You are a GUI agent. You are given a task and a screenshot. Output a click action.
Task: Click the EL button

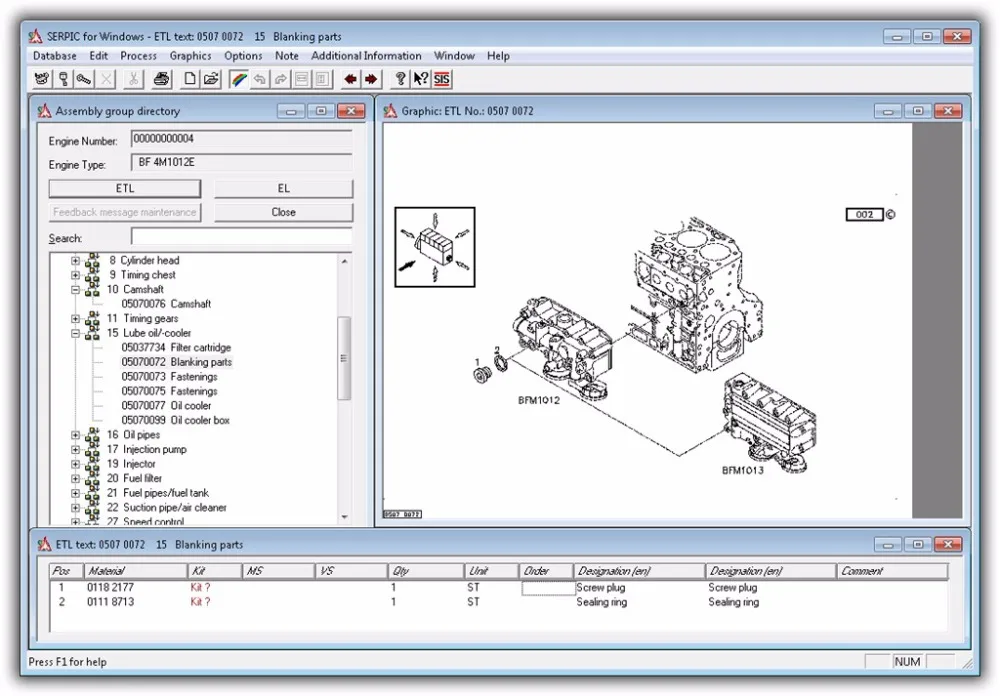coord(283,188)
